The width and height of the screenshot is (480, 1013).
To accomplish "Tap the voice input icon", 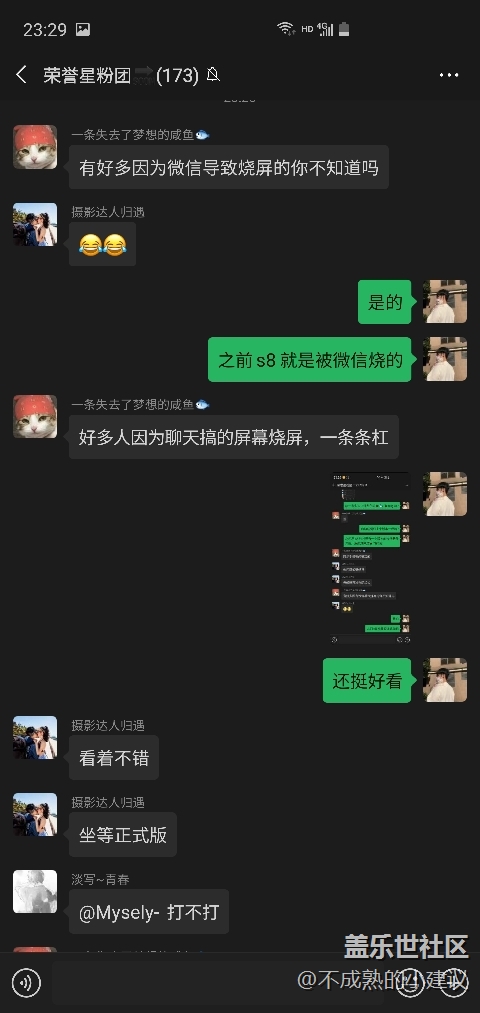I will click(26, 983).
